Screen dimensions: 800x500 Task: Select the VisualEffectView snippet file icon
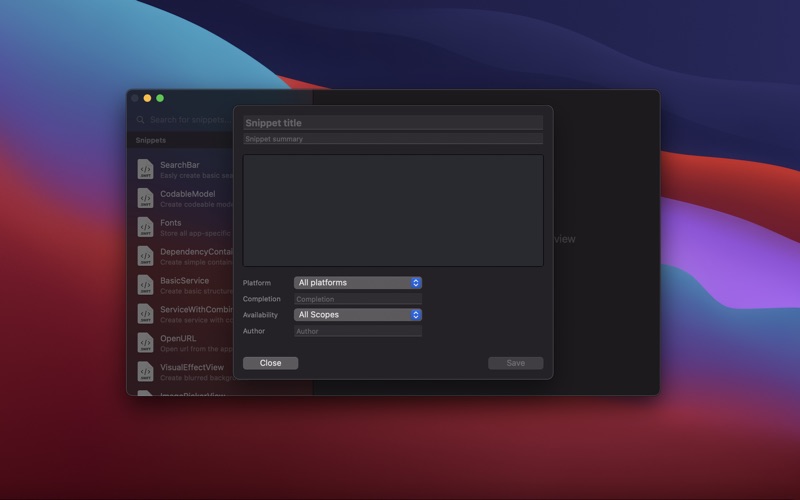(145, 372)
